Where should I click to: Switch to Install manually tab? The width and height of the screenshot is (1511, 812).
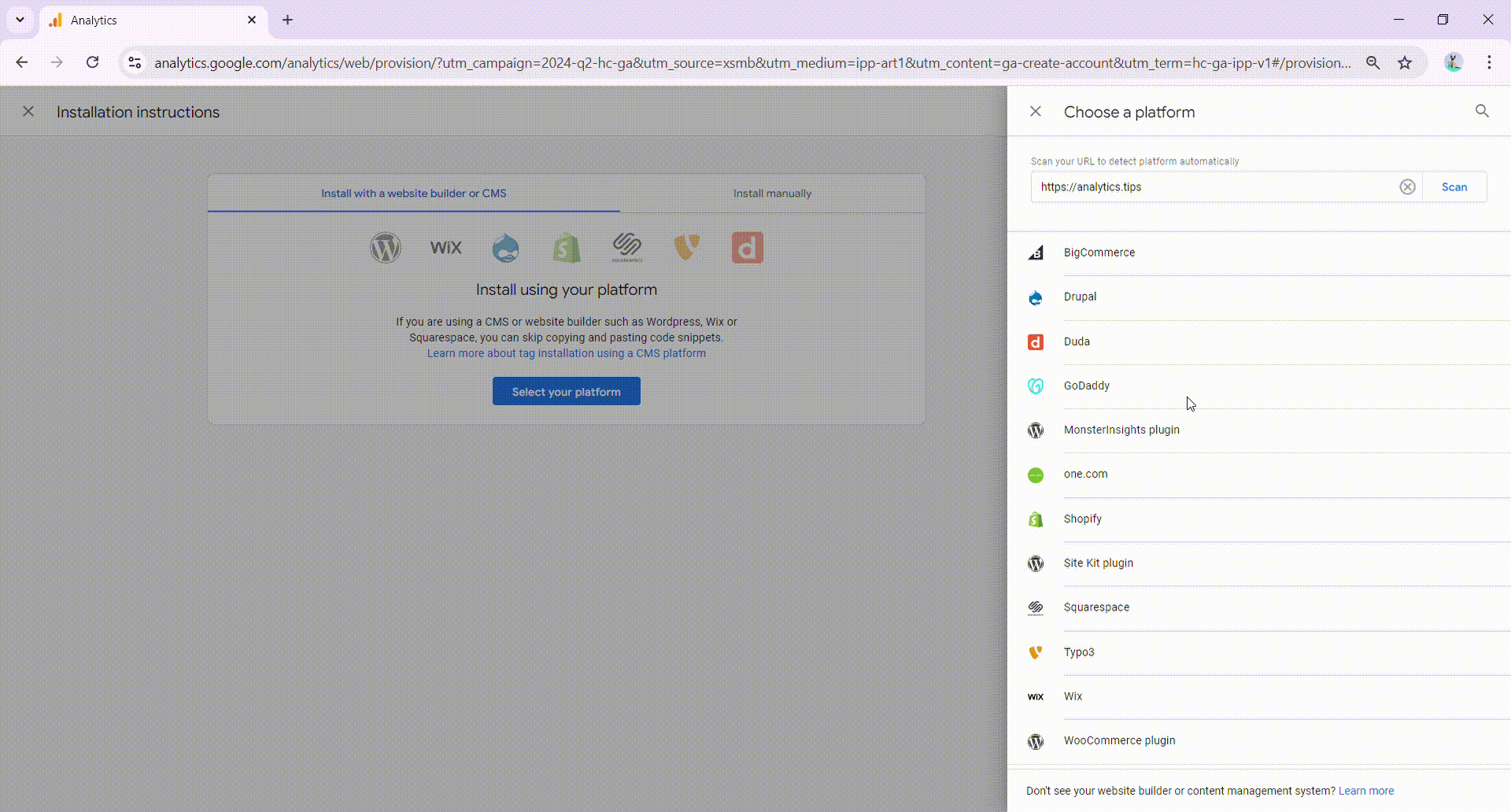772,194
